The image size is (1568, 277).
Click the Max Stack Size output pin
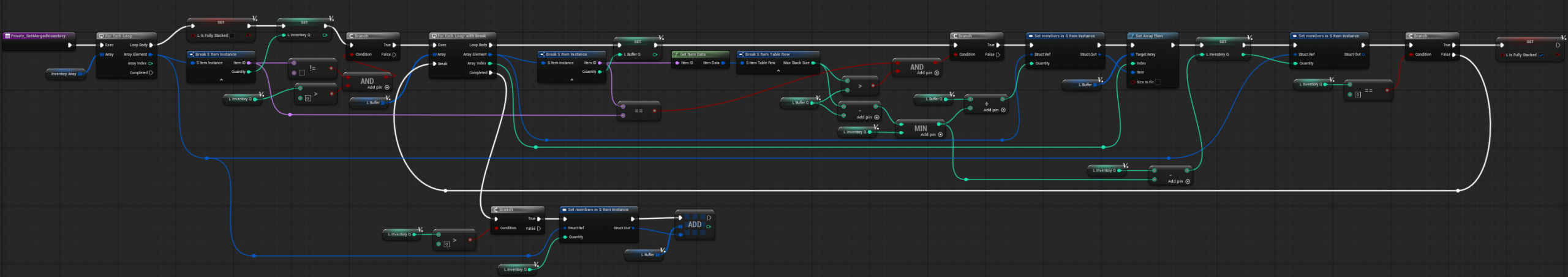tap(813, 63)
